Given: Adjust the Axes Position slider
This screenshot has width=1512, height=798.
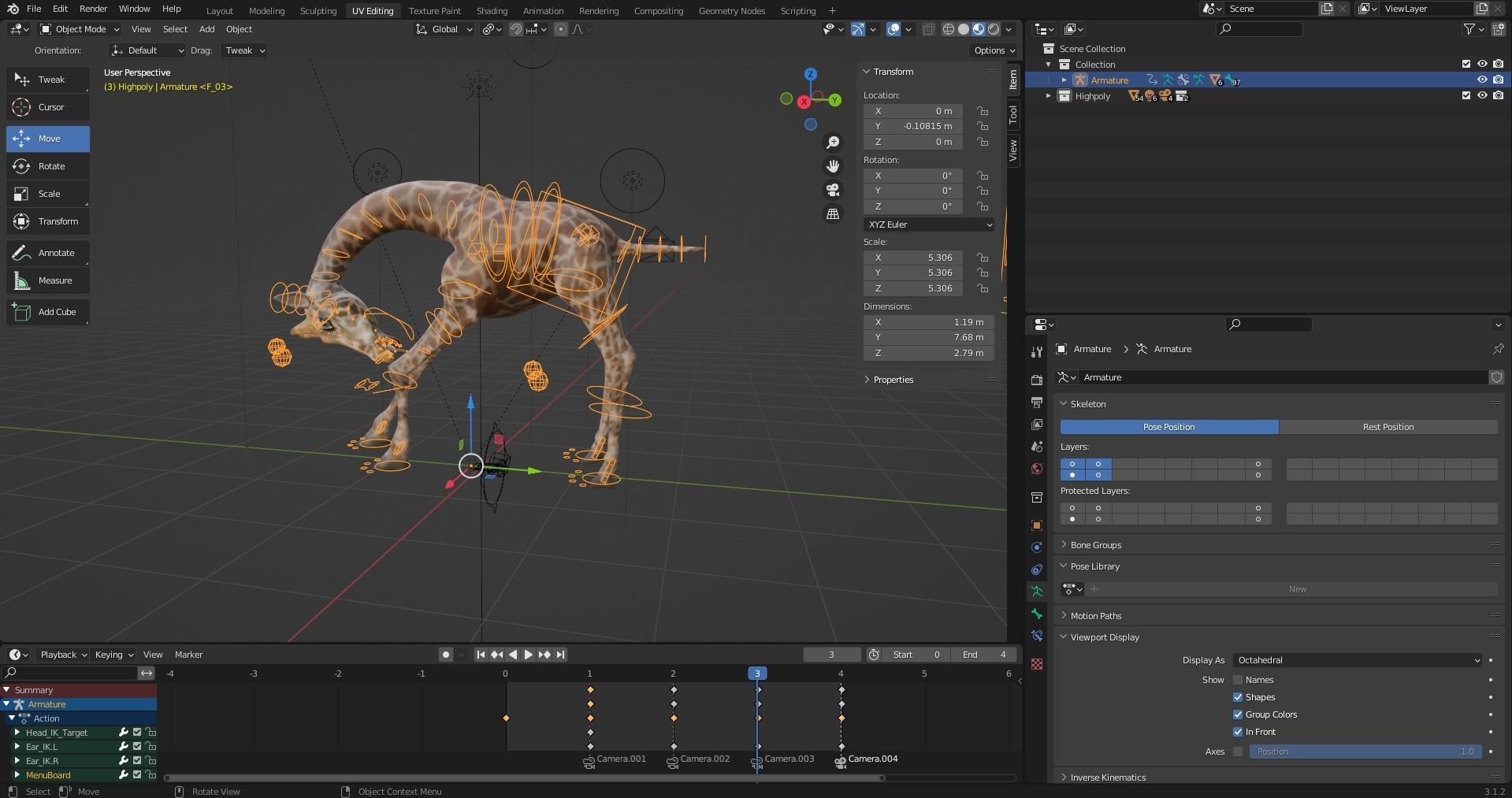Looking at the screenshot, I should coord(1365,752).
